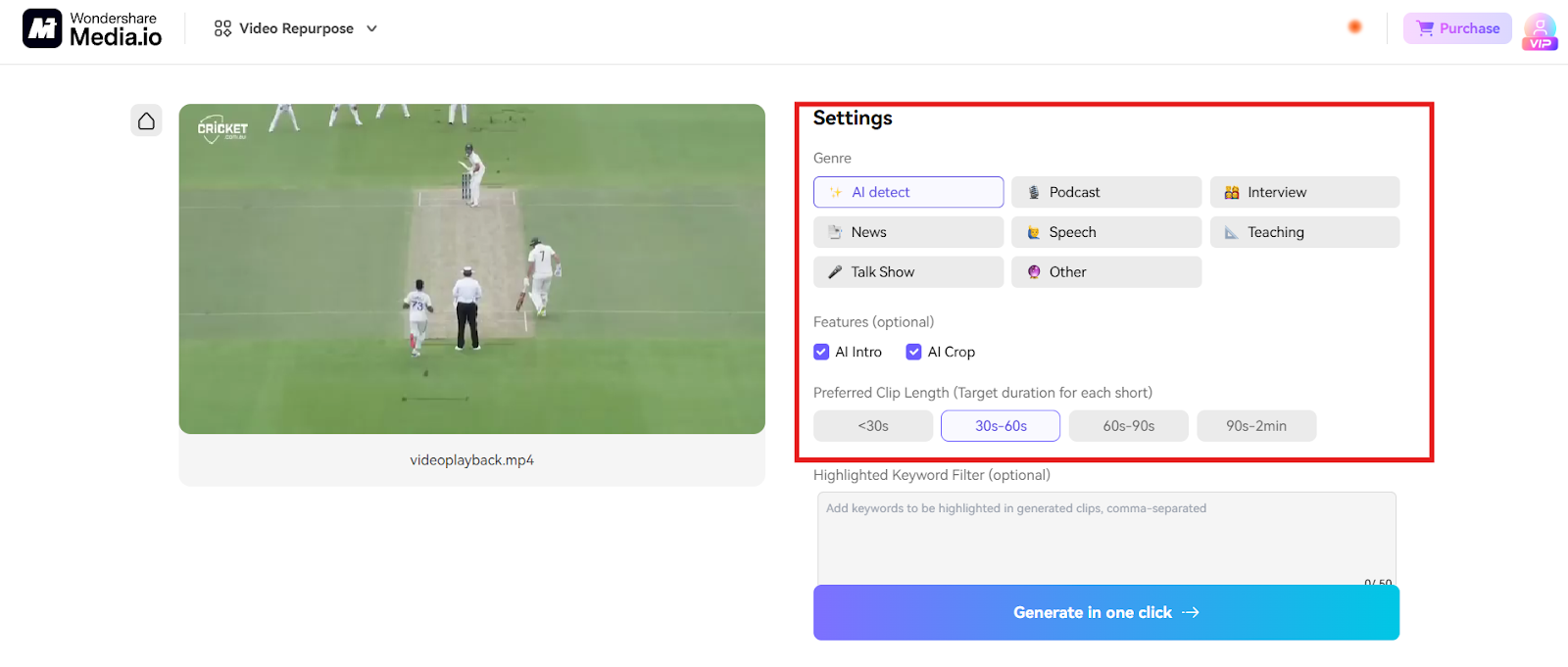Viewport: 1568px width, 667px height.
Task: Select the 60s-90s clip length
Action: (1128, 426)
